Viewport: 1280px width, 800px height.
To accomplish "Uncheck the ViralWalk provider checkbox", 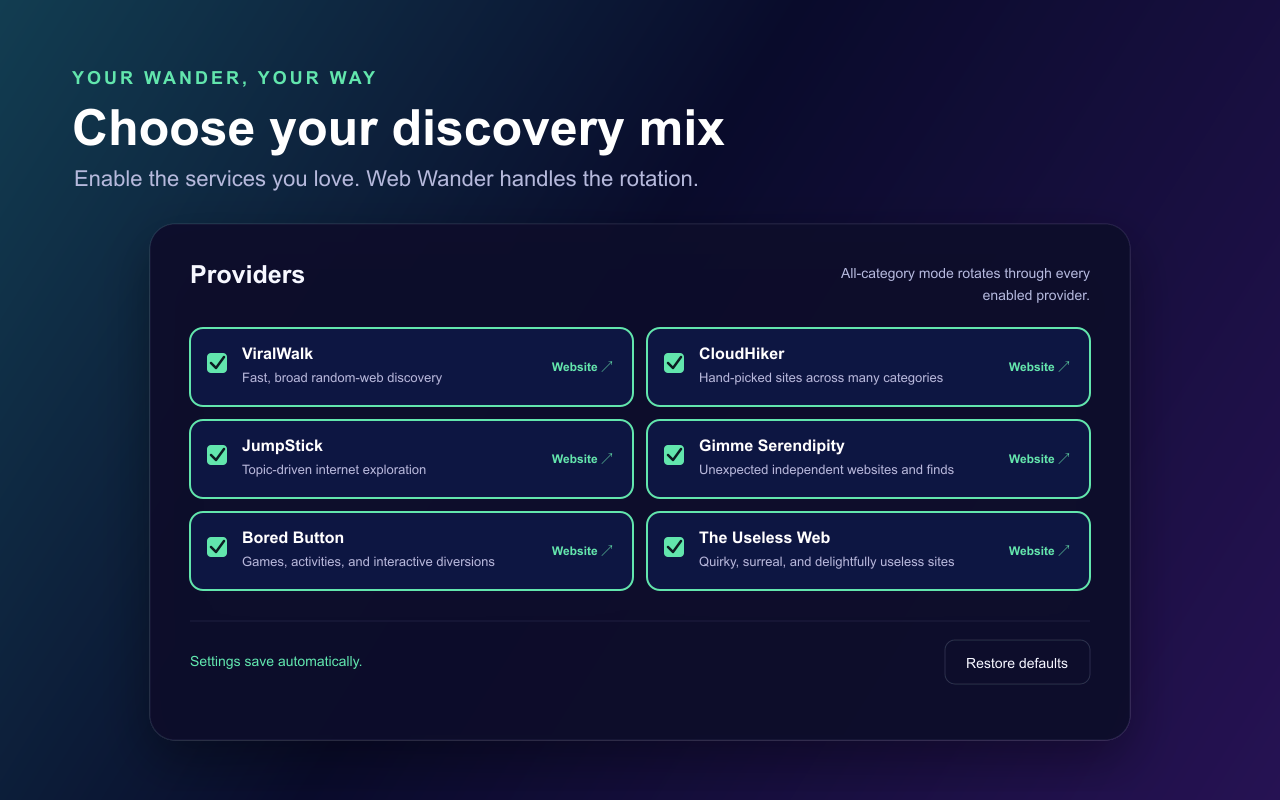I will pos(217,363).
